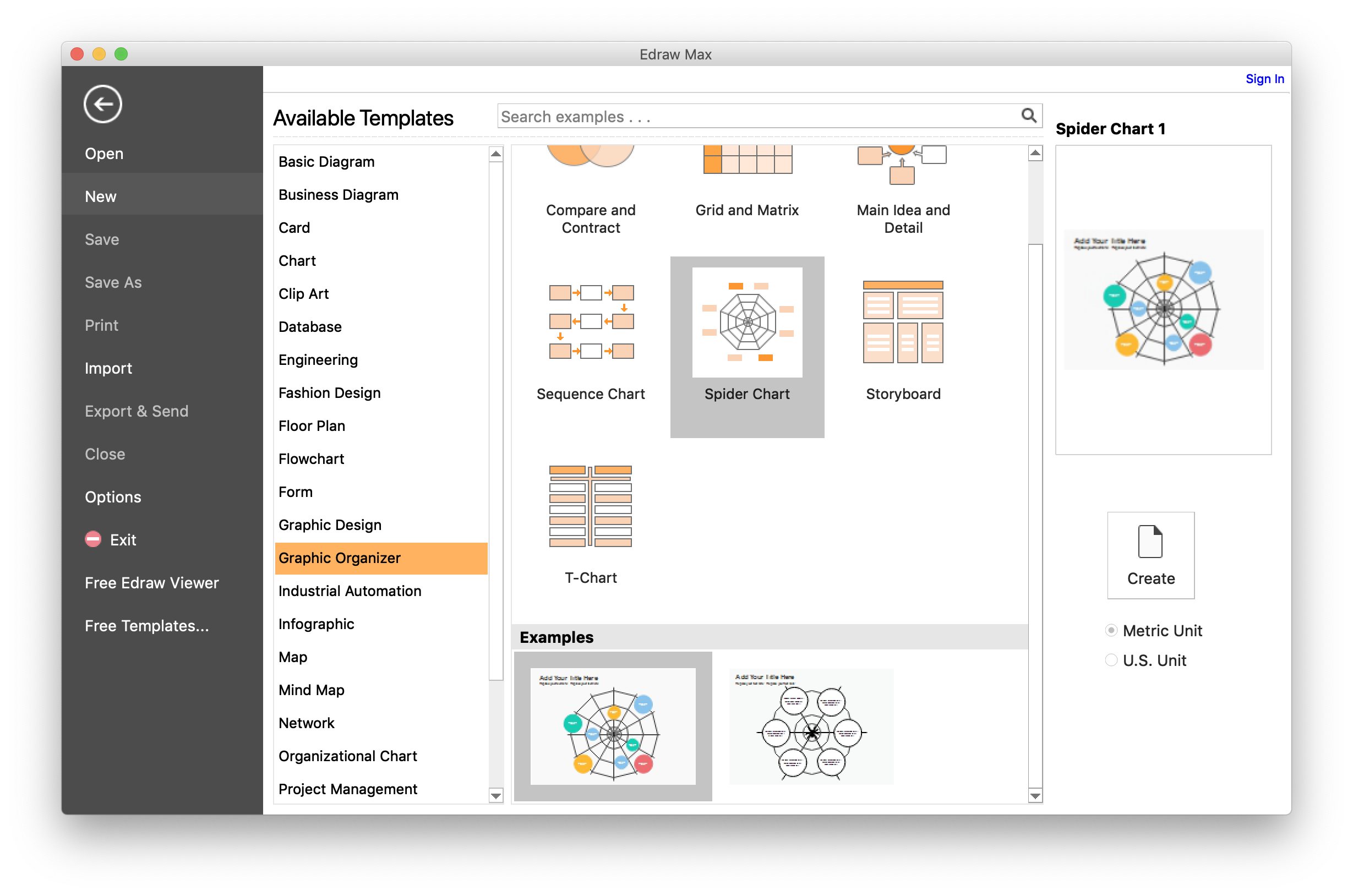
Task: Click the Create button
Action: pyautogui.click(x=1151, y=555)
